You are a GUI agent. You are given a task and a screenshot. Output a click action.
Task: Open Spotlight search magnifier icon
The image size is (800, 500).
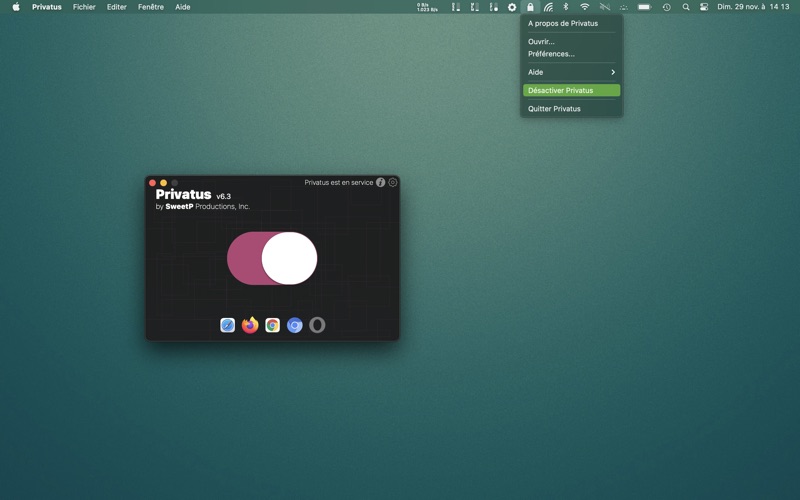pyautogui.click(x=686, y=7)
